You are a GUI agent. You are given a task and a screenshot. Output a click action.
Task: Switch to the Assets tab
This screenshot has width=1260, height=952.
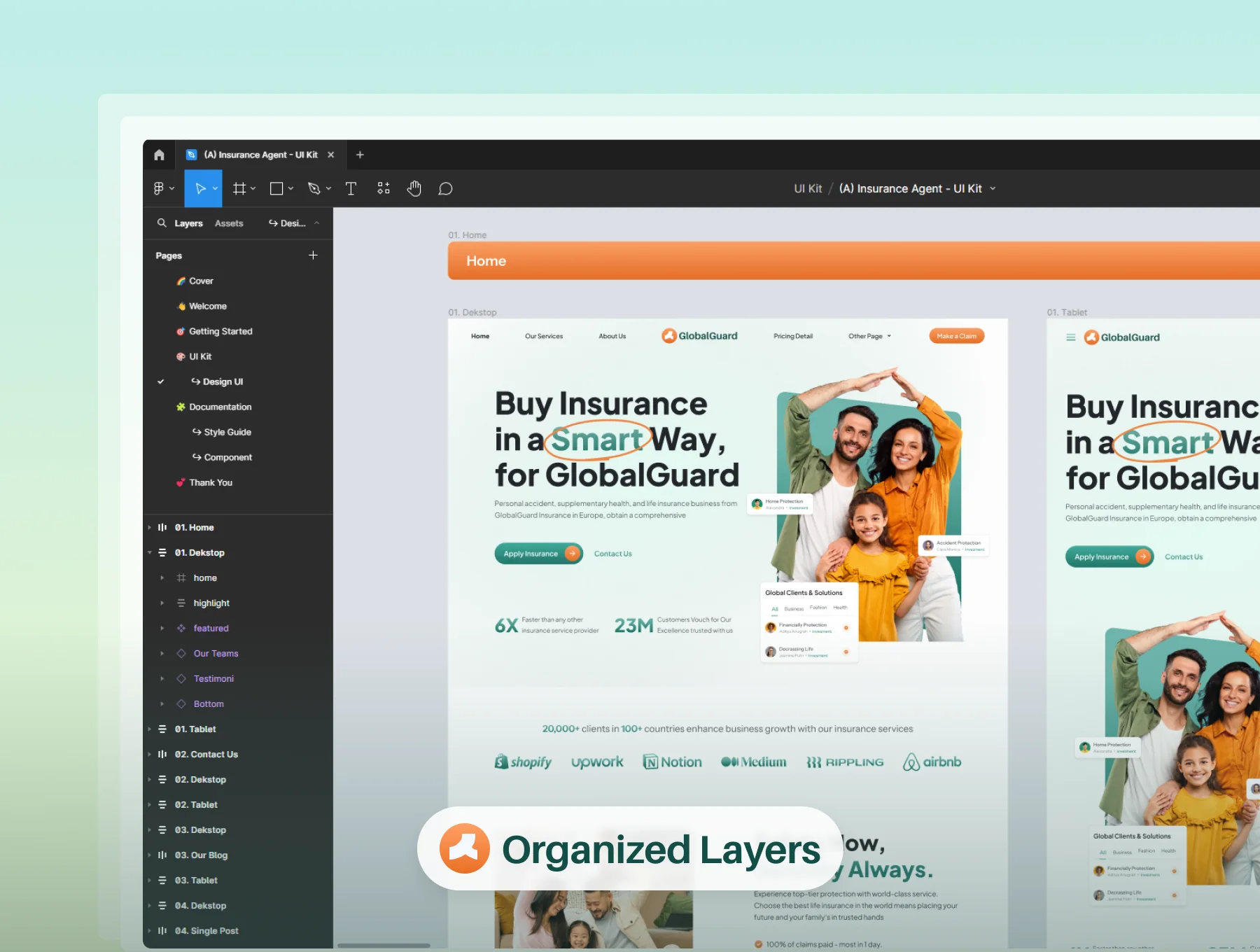[x=229, y=223]
